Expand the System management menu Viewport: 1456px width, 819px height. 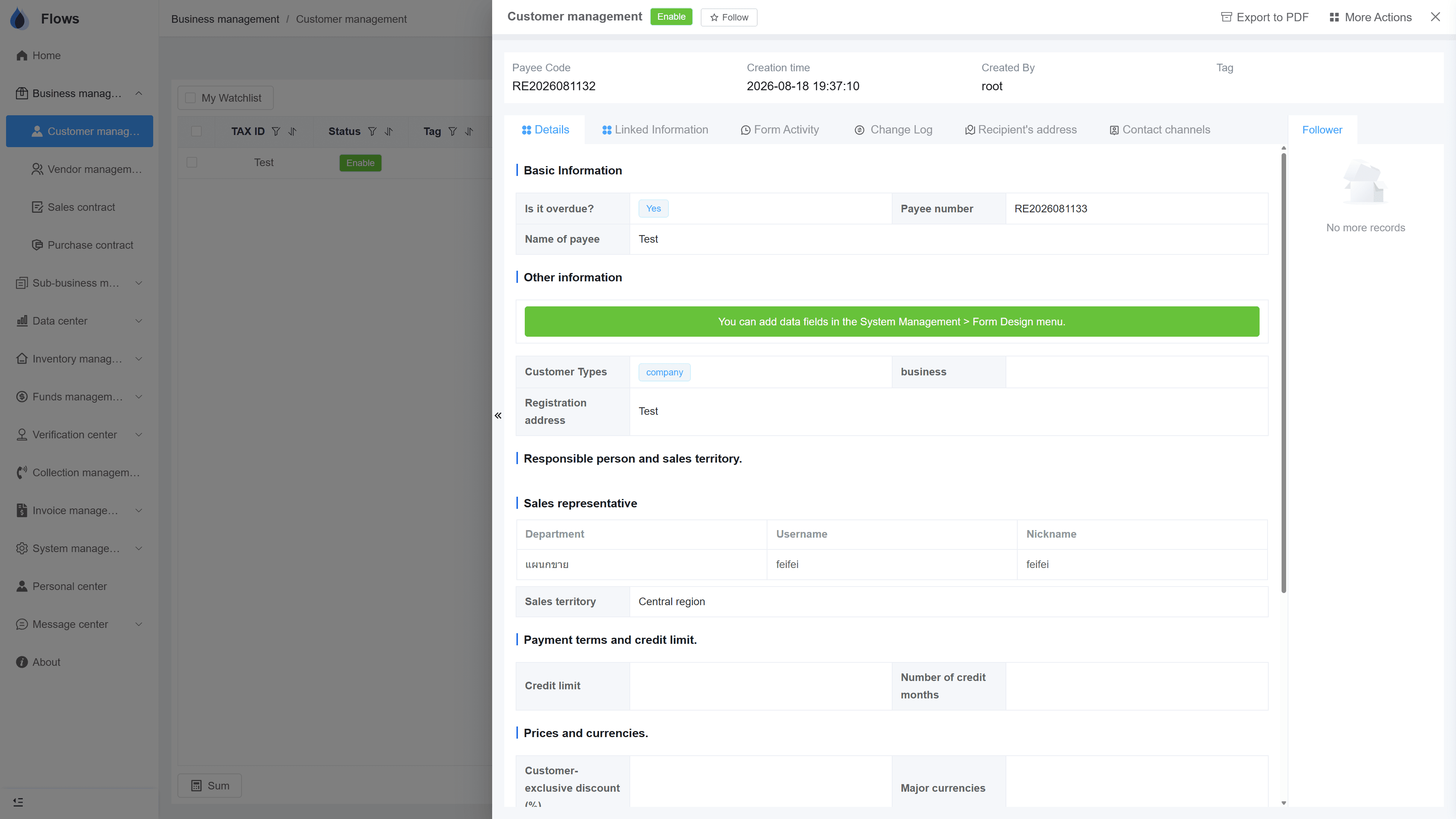(138, 548)
